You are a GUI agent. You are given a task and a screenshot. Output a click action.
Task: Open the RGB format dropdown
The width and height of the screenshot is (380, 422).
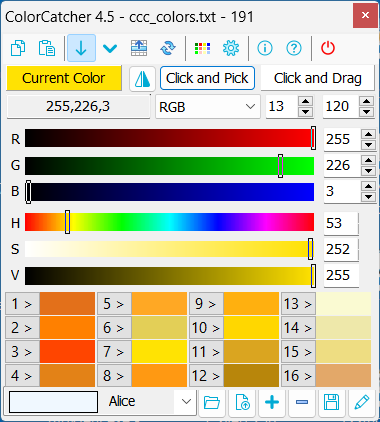(208, 107)
